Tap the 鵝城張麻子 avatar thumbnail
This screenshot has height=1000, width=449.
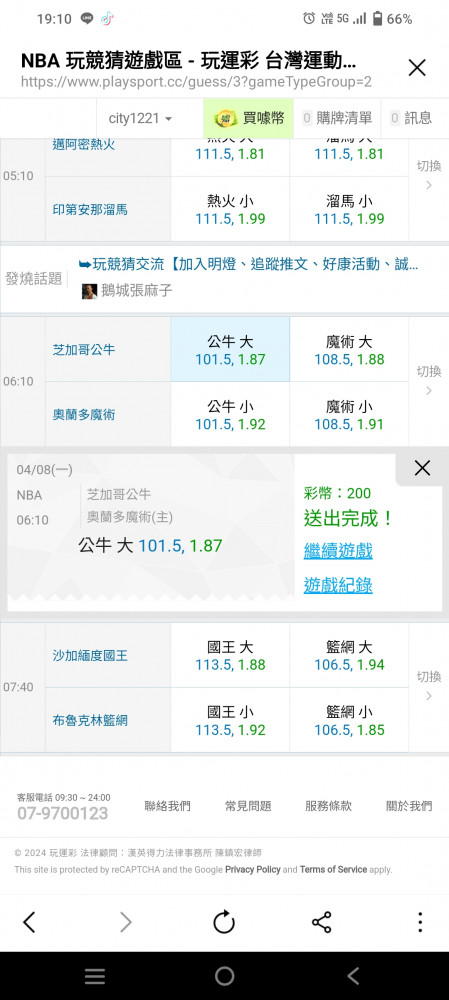tap(89, 291)
